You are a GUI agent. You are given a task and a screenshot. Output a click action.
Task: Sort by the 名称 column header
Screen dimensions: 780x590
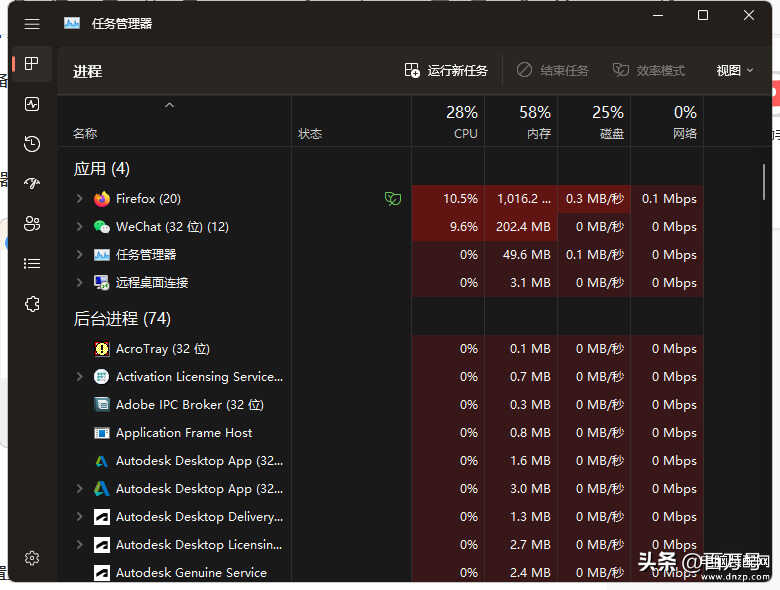174,121
